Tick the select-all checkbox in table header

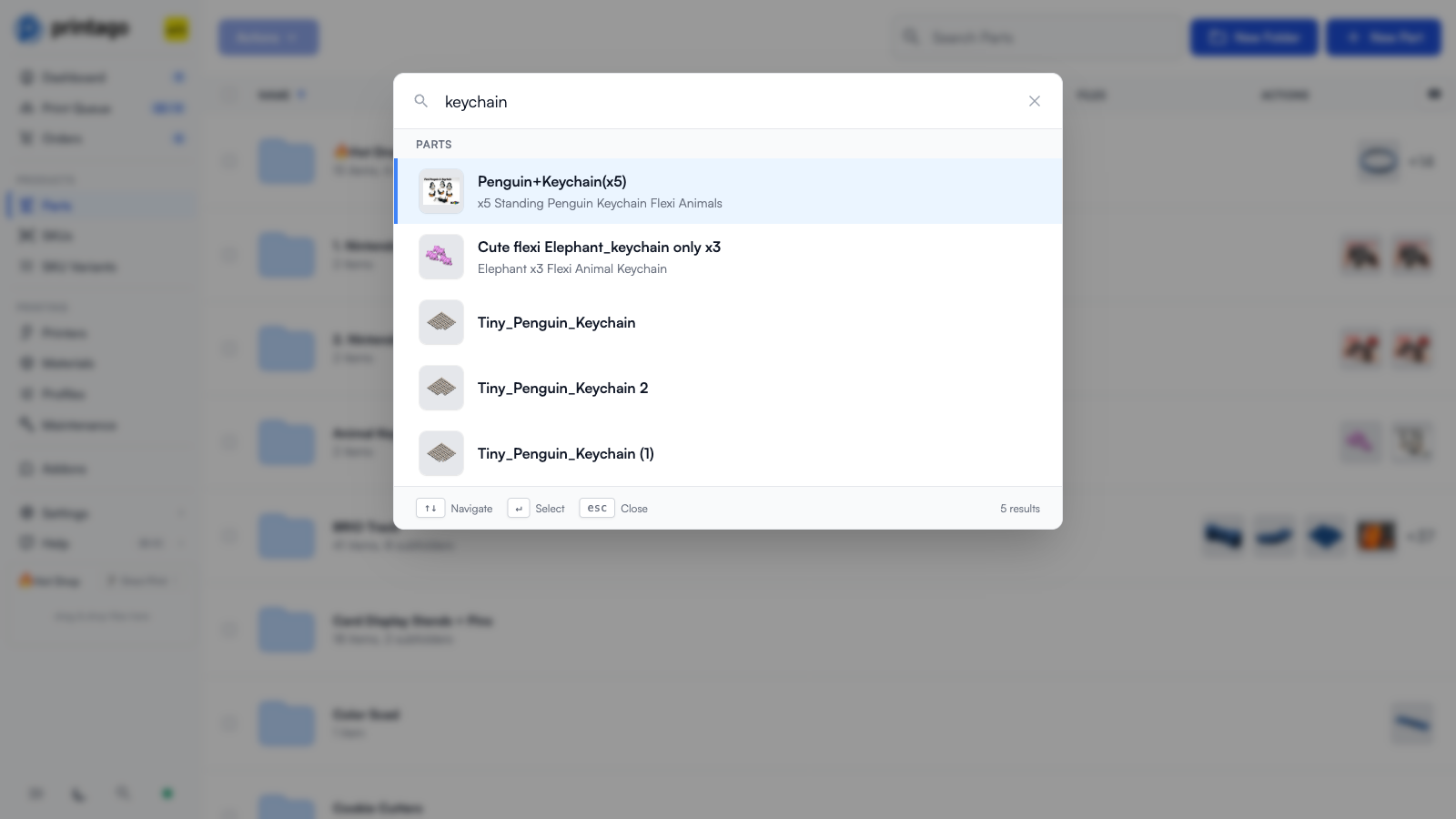[x=229, y=95]
